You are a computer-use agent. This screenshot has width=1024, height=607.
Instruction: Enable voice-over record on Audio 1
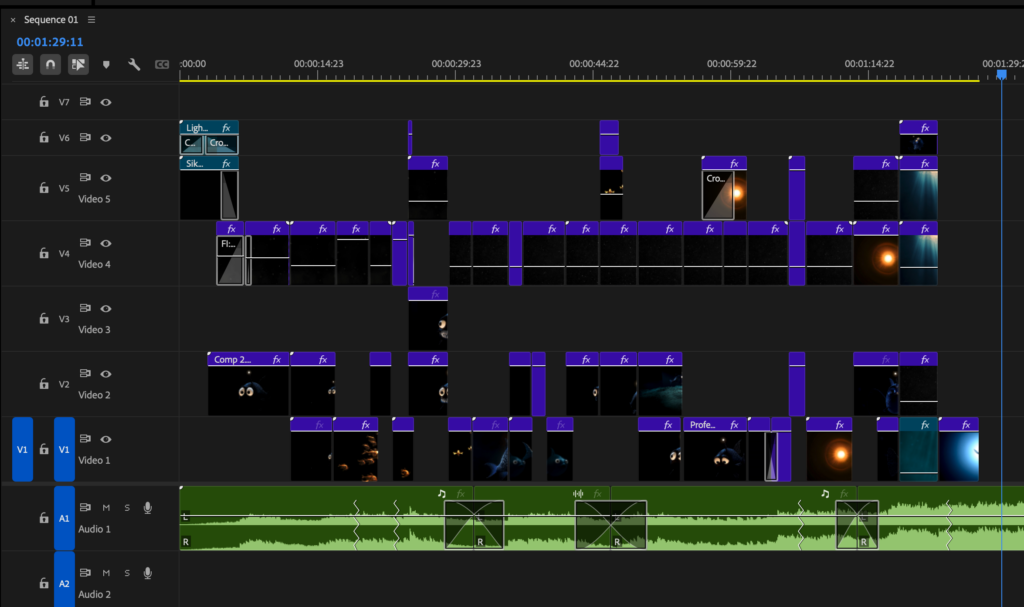pos(148,508)
